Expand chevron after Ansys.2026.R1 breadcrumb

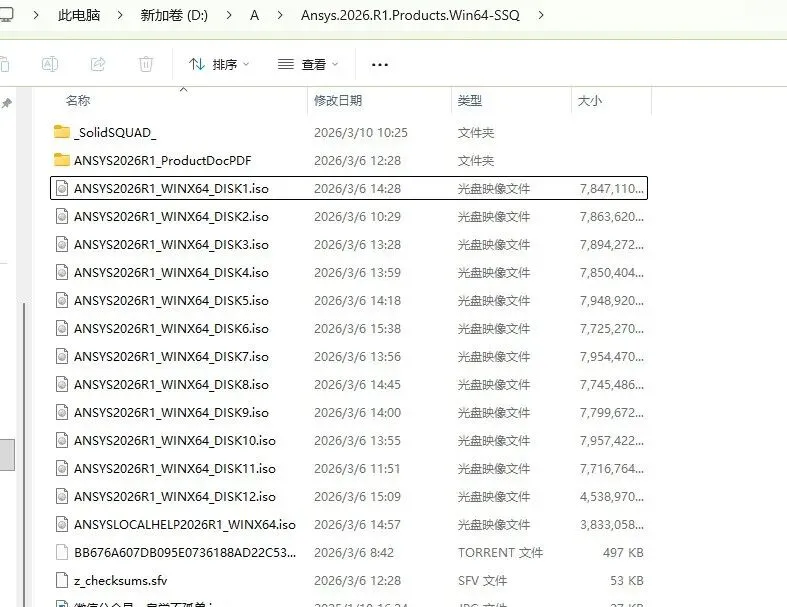coord(541,16)
